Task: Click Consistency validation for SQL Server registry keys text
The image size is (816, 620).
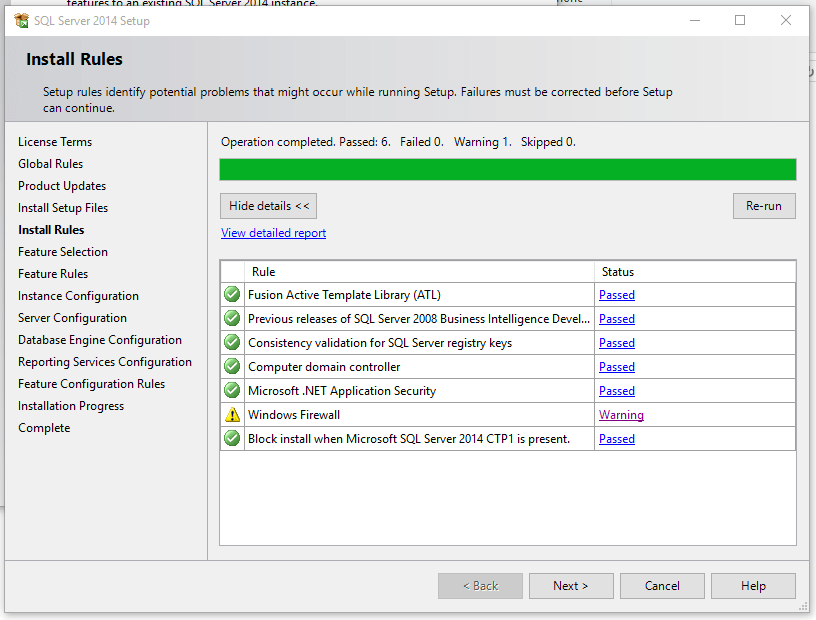Action: click(380, 343)
